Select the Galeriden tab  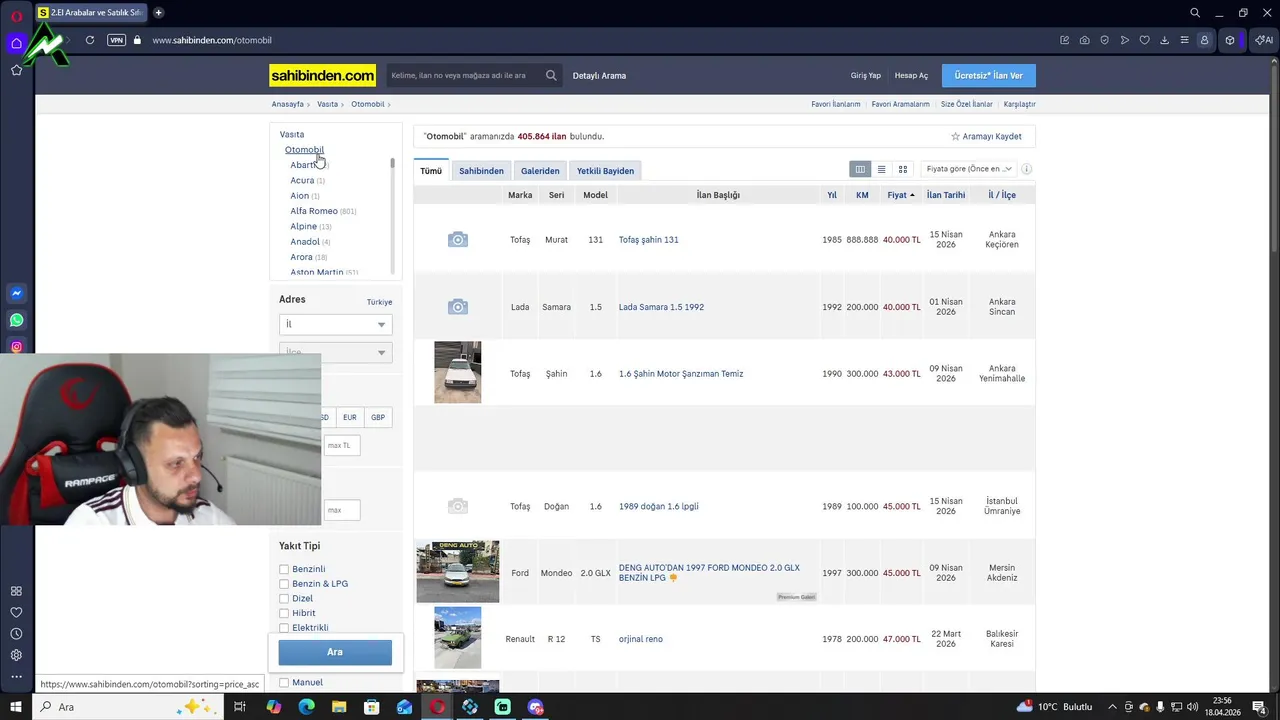(540, 171)
